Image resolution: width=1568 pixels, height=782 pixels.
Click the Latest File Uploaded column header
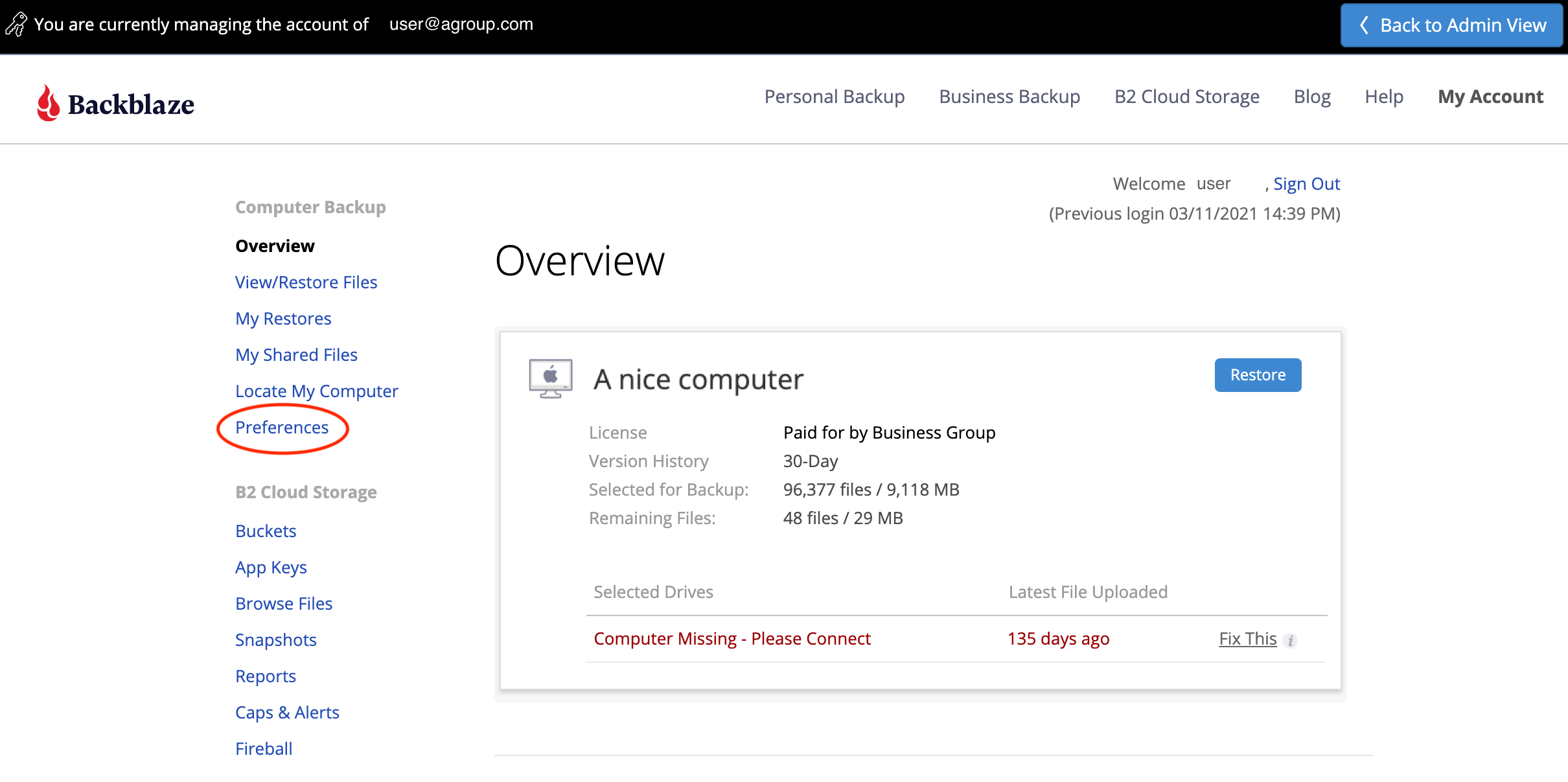pos(1088,592)
